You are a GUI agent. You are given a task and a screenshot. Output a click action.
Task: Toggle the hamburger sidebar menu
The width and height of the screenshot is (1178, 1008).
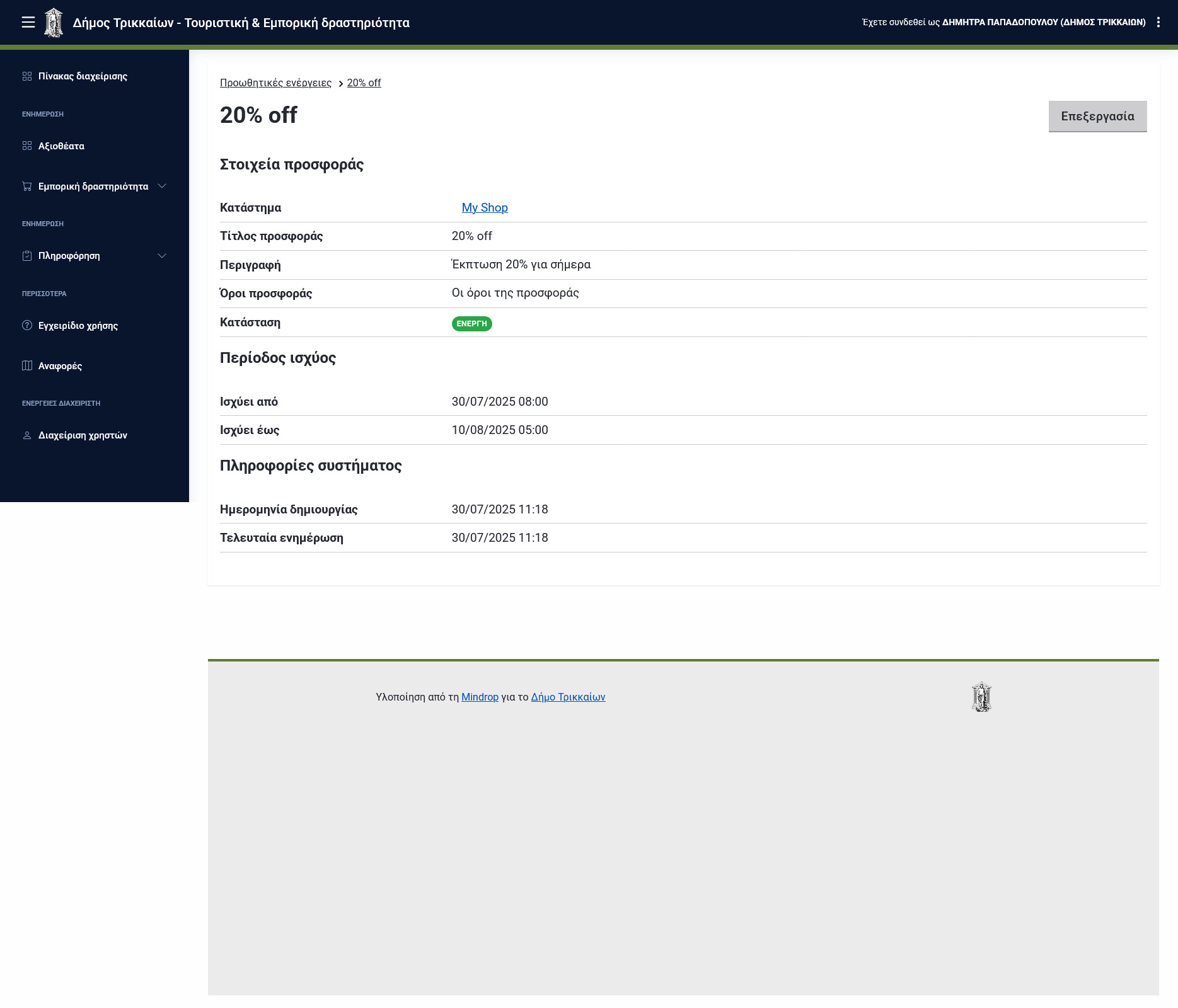tap(28, 23)
